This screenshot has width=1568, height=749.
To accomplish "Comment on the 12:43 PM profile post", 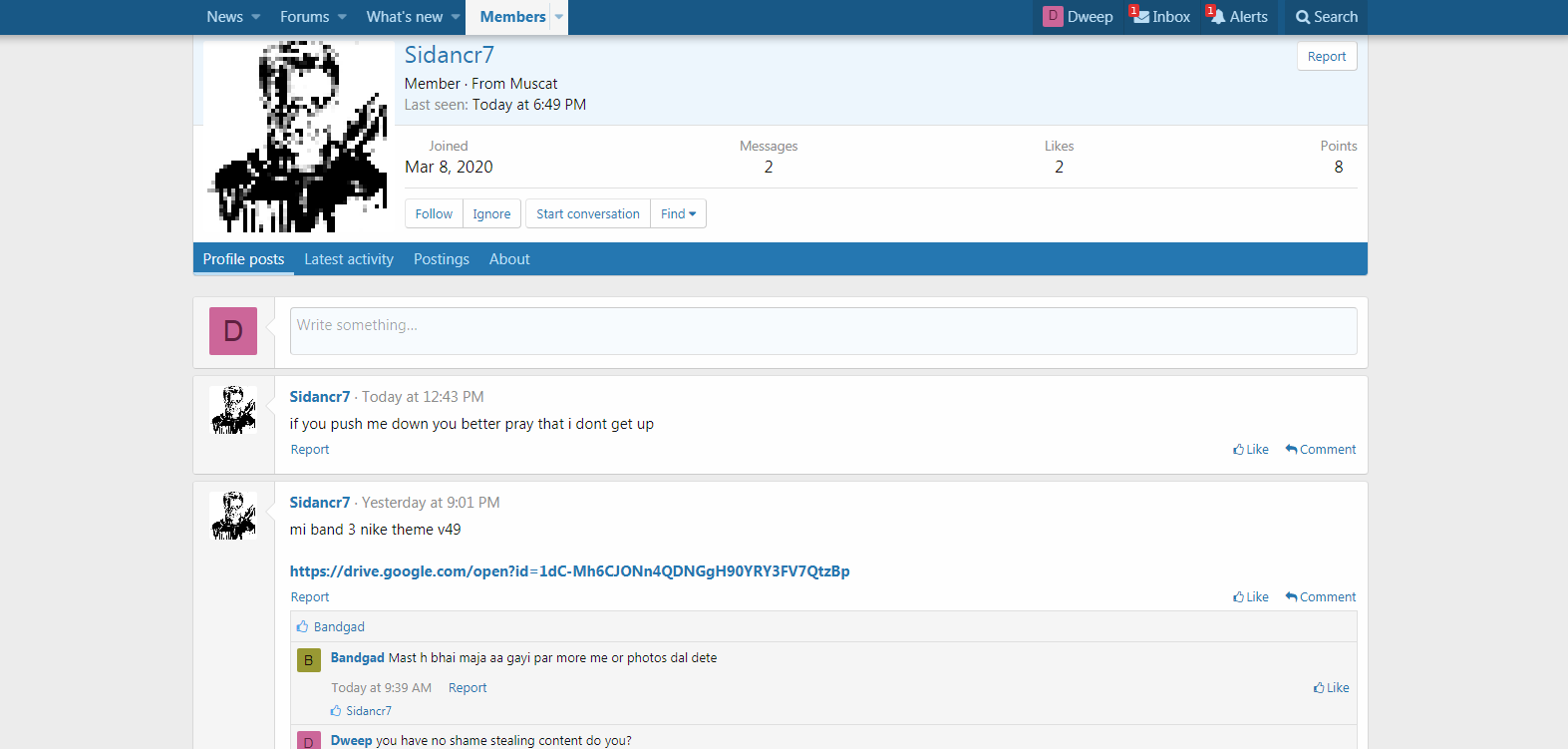I will [1321, 450].
